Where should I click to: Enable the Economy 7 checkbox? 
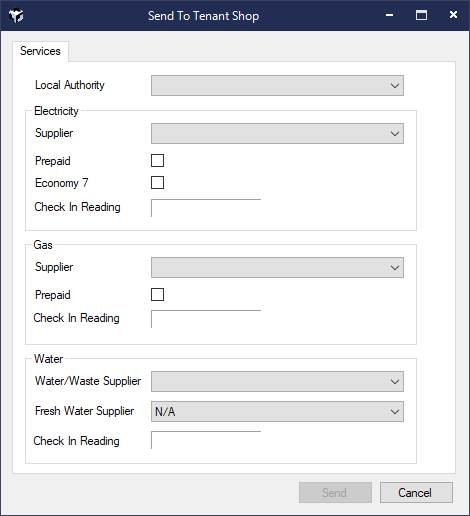[x=157, y=183]
